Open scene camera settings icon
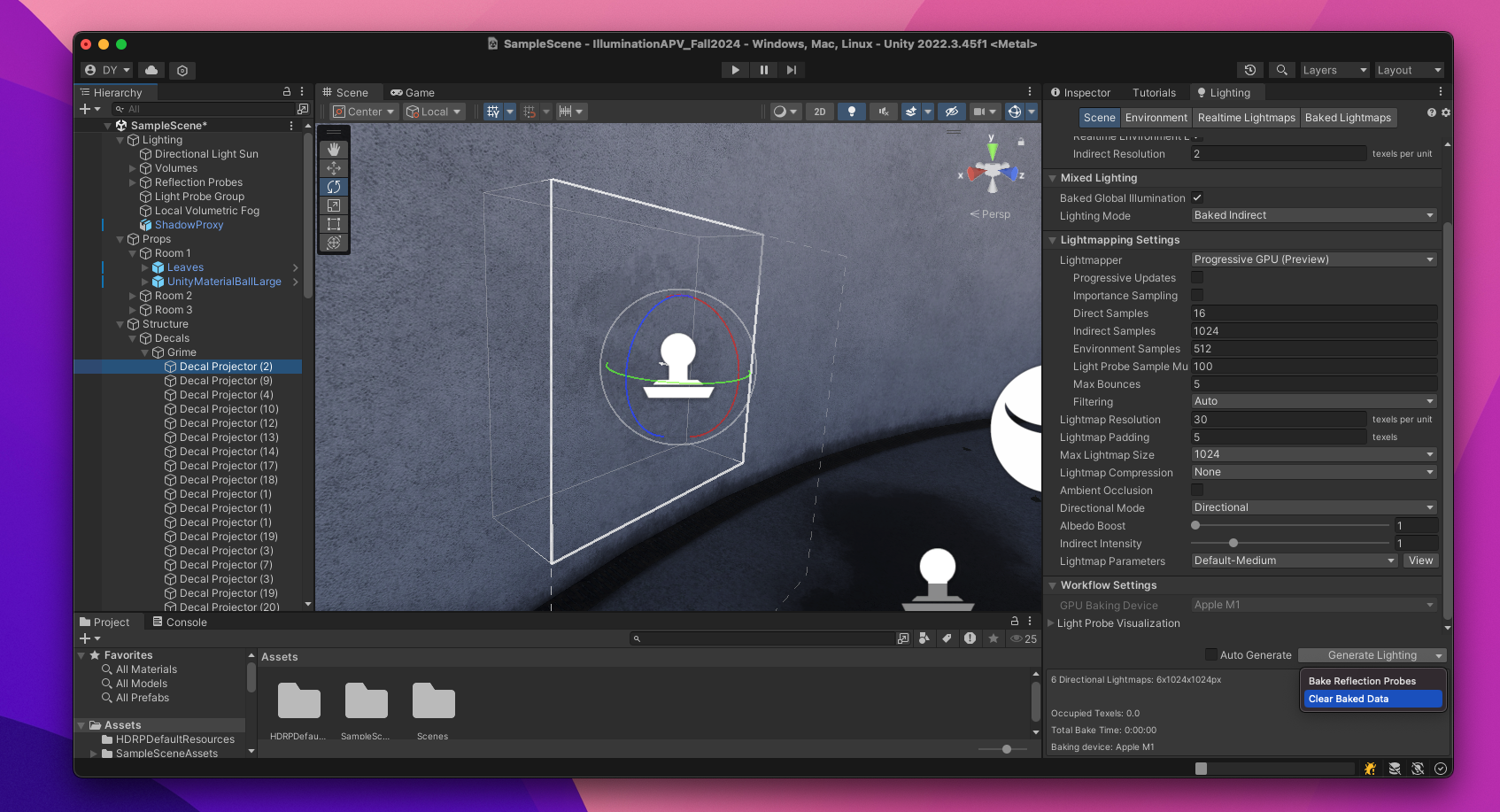 click(x=978, y=112)
